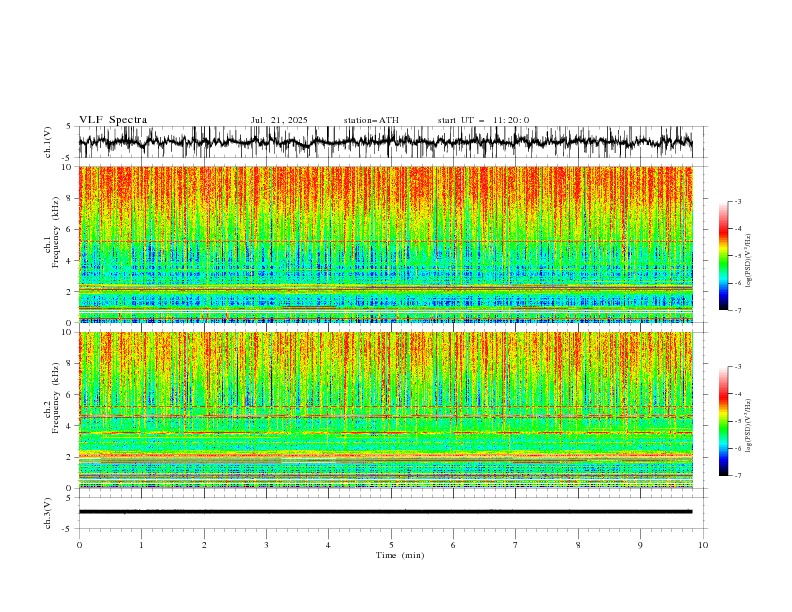The width and height of the screenshot is (792, 612).
Task: Click the lower 'log(PSD)(V²/Hz)' colorbar label
Action: pyautogui.click(x=749, y=425)
